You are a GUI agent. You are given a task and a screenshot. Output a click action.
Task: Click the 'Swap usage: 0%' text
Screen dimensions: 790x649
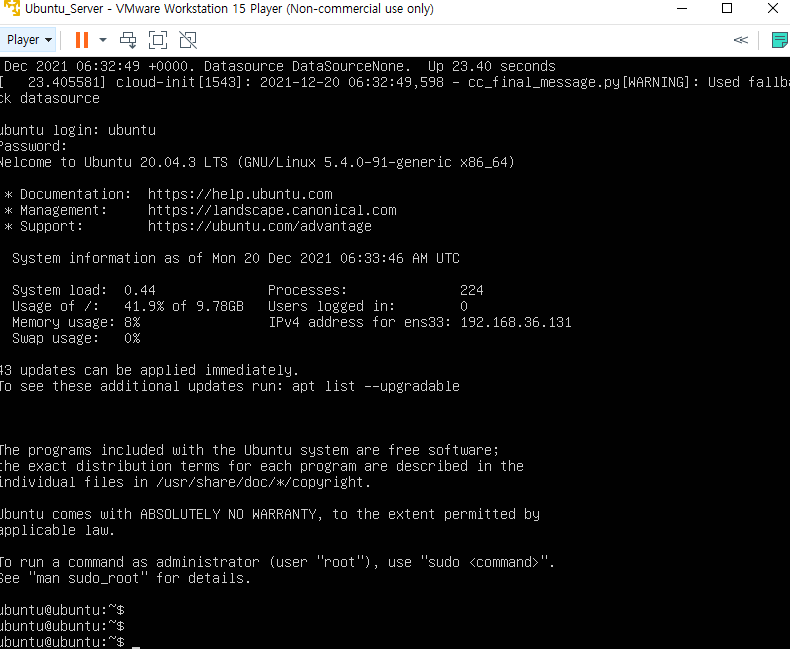point(76,338)
